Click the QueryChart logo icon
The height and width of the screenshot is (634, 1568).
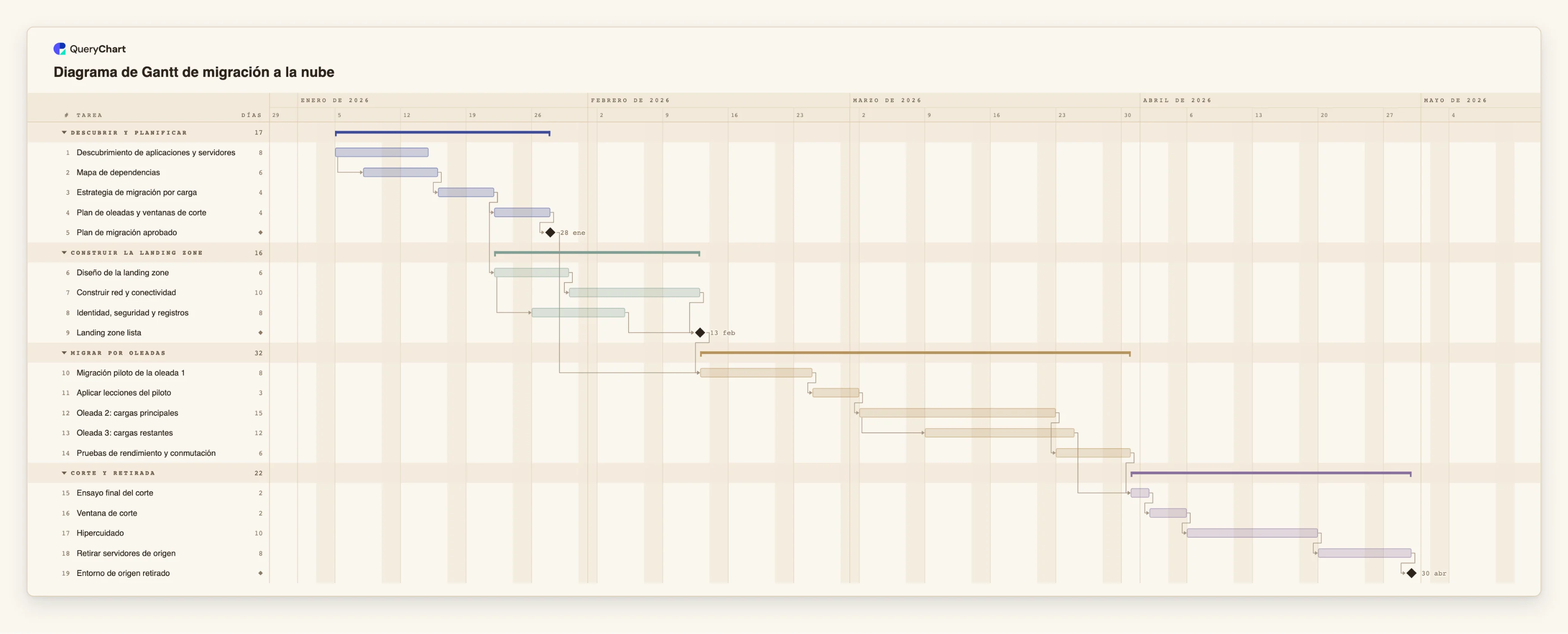(x=59, y=49)
